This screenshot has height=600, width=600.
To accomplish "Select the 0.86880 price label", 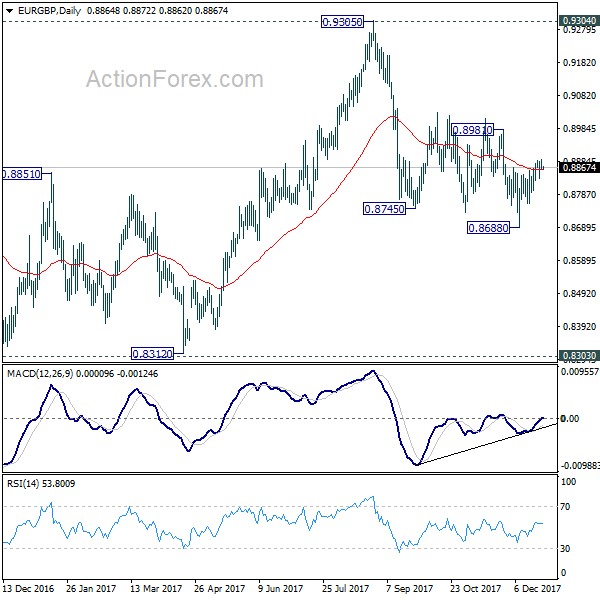I will point(488,228).
